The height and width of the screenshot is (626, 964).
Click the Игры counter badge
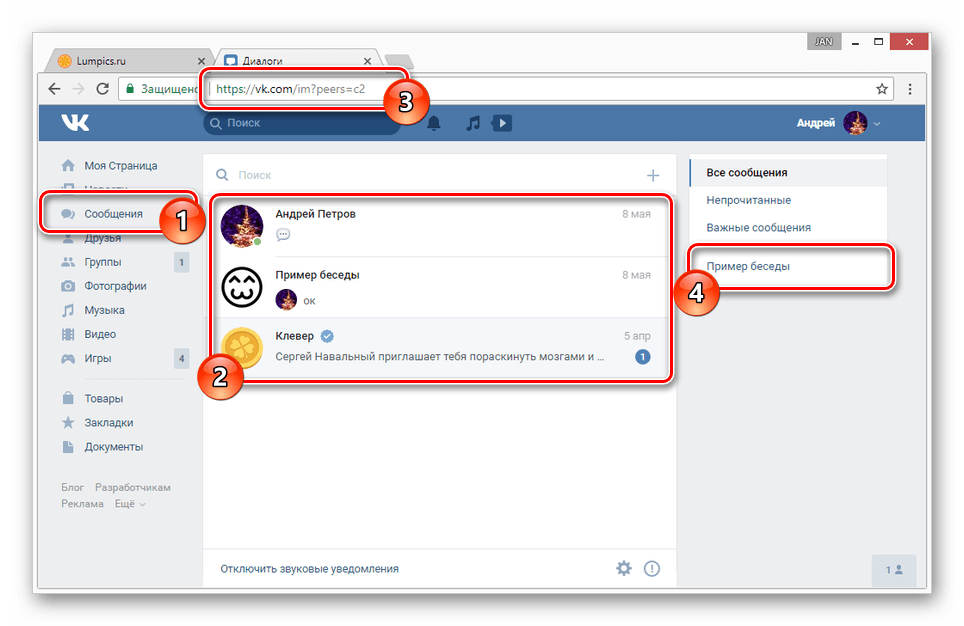(181, 358)
